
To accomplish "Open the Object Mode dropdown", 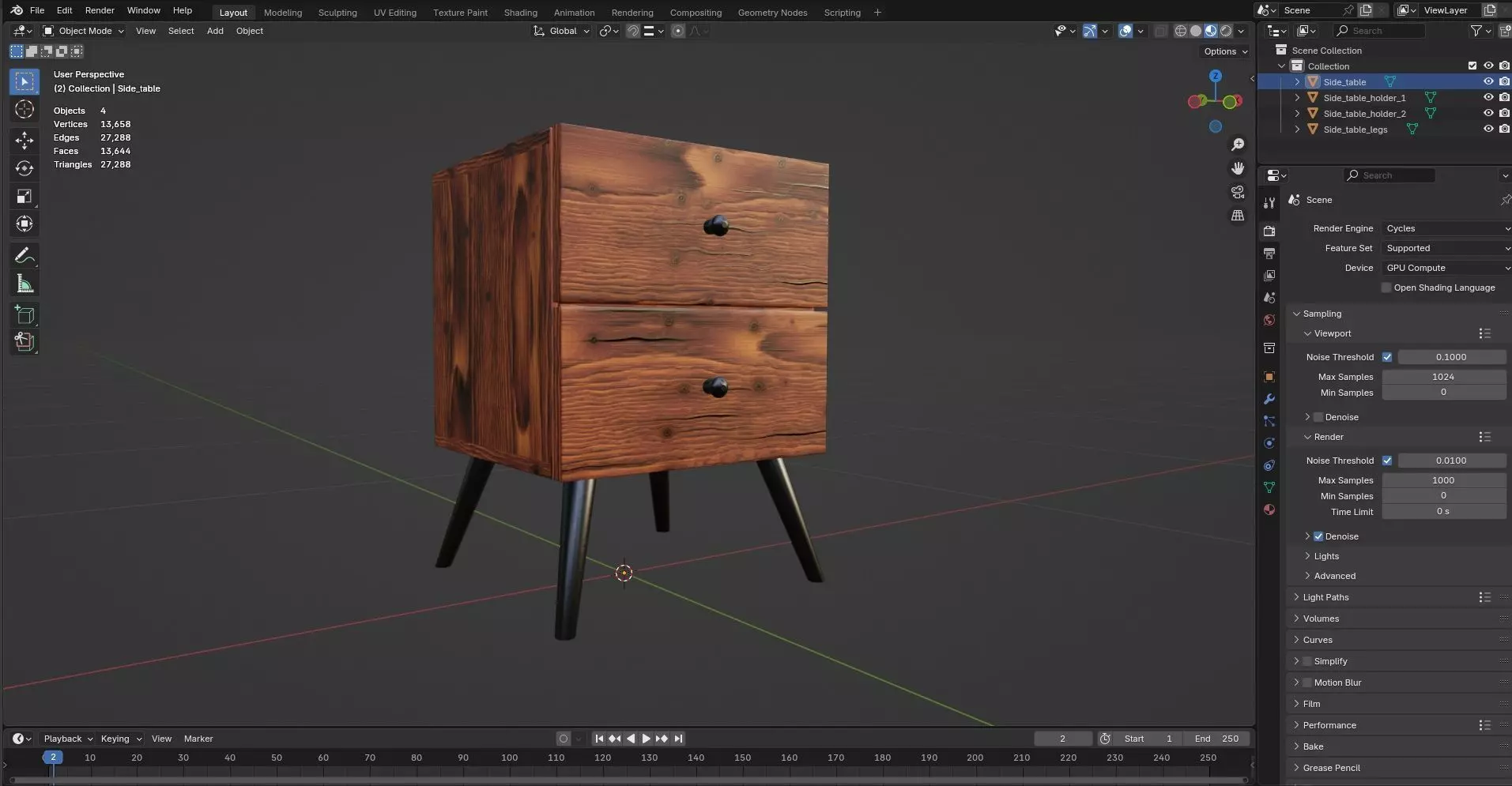I will (83, 31).
